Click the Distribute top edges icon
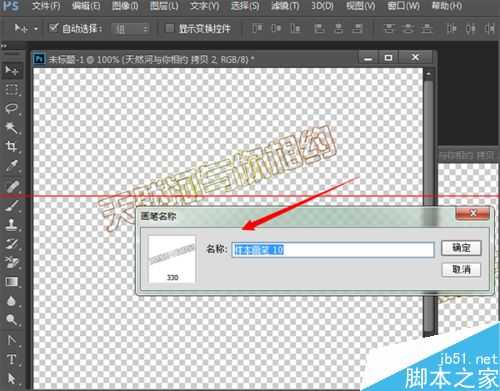 pos(389,28)
